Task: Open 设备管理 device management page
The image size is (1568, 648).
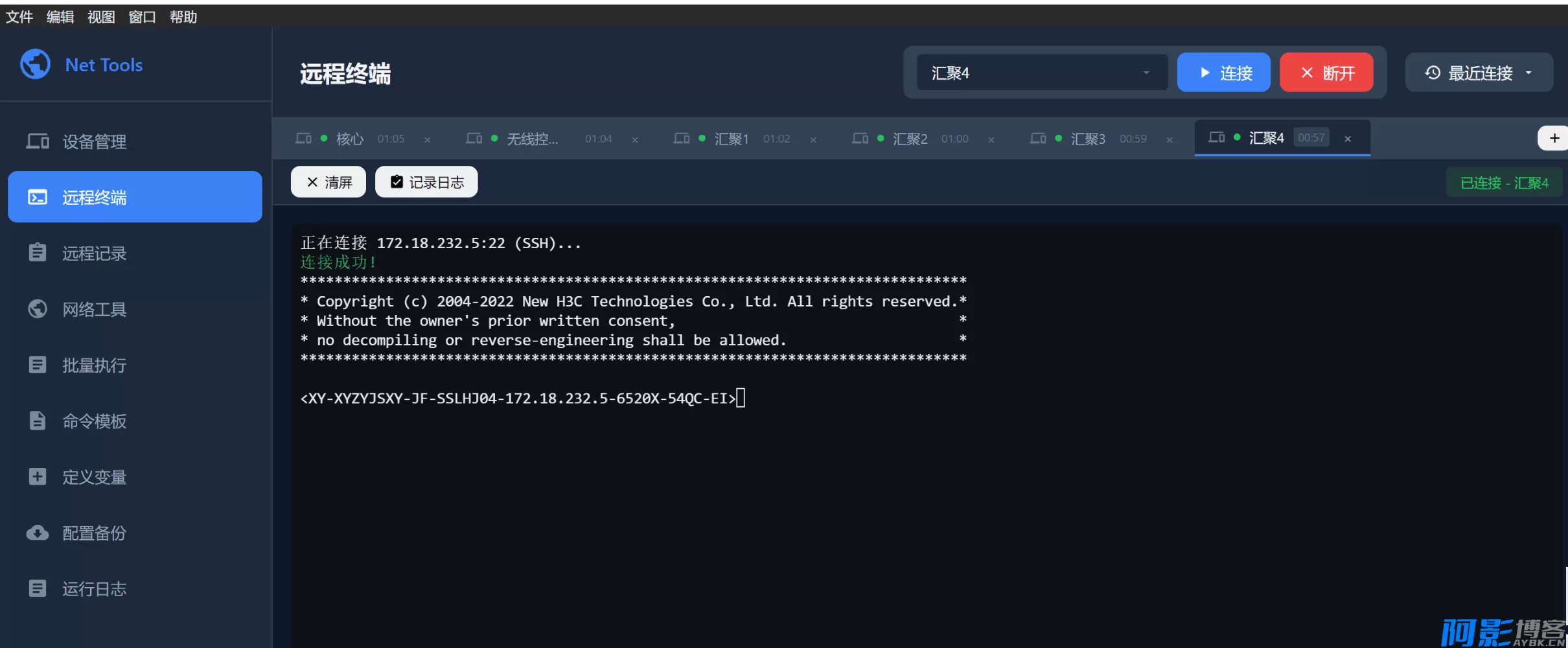Action: click(x=93, y=141)
